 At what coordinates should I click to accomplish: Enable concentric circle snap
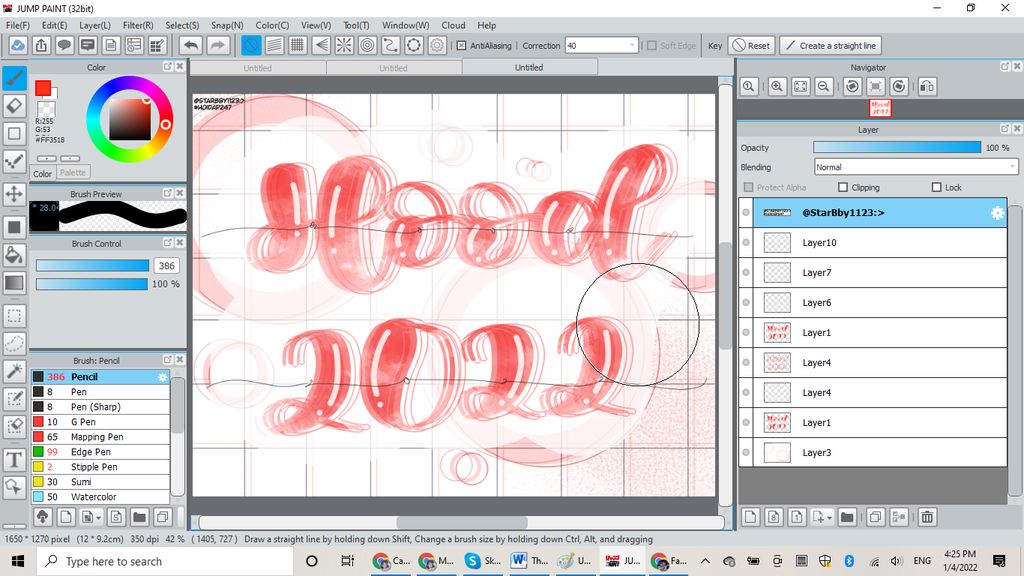point(368,46)
